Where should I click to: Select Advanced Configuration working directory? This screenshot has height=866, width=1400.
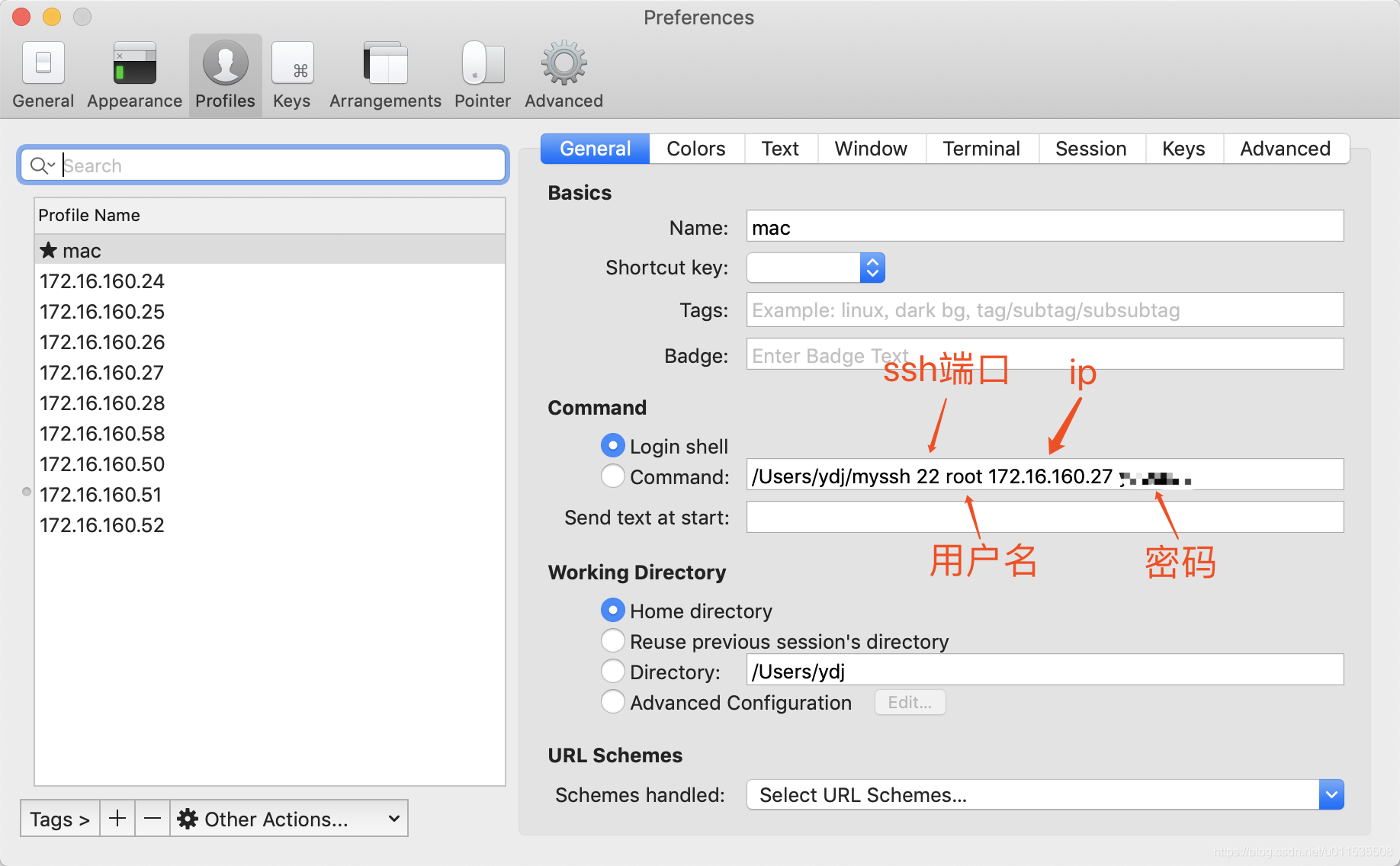pyautogui.click(x=612, y=701)
